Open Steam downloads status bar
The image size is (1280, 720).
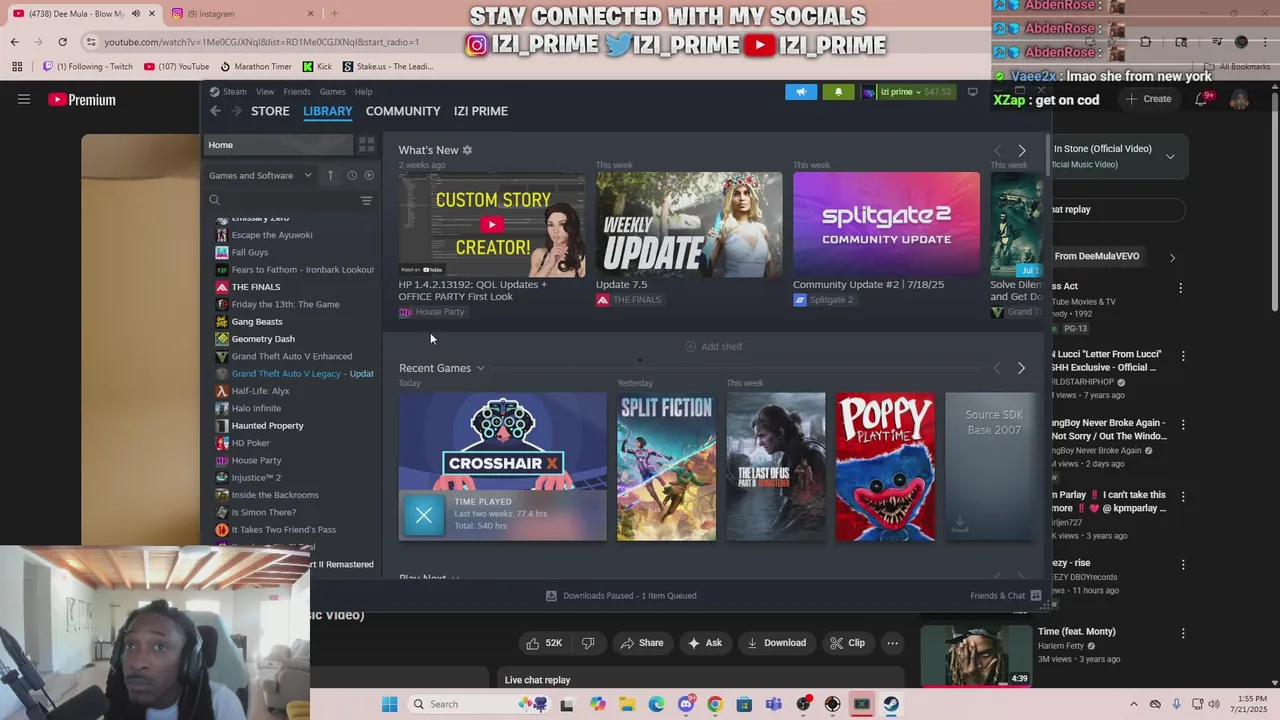point(621,596)
